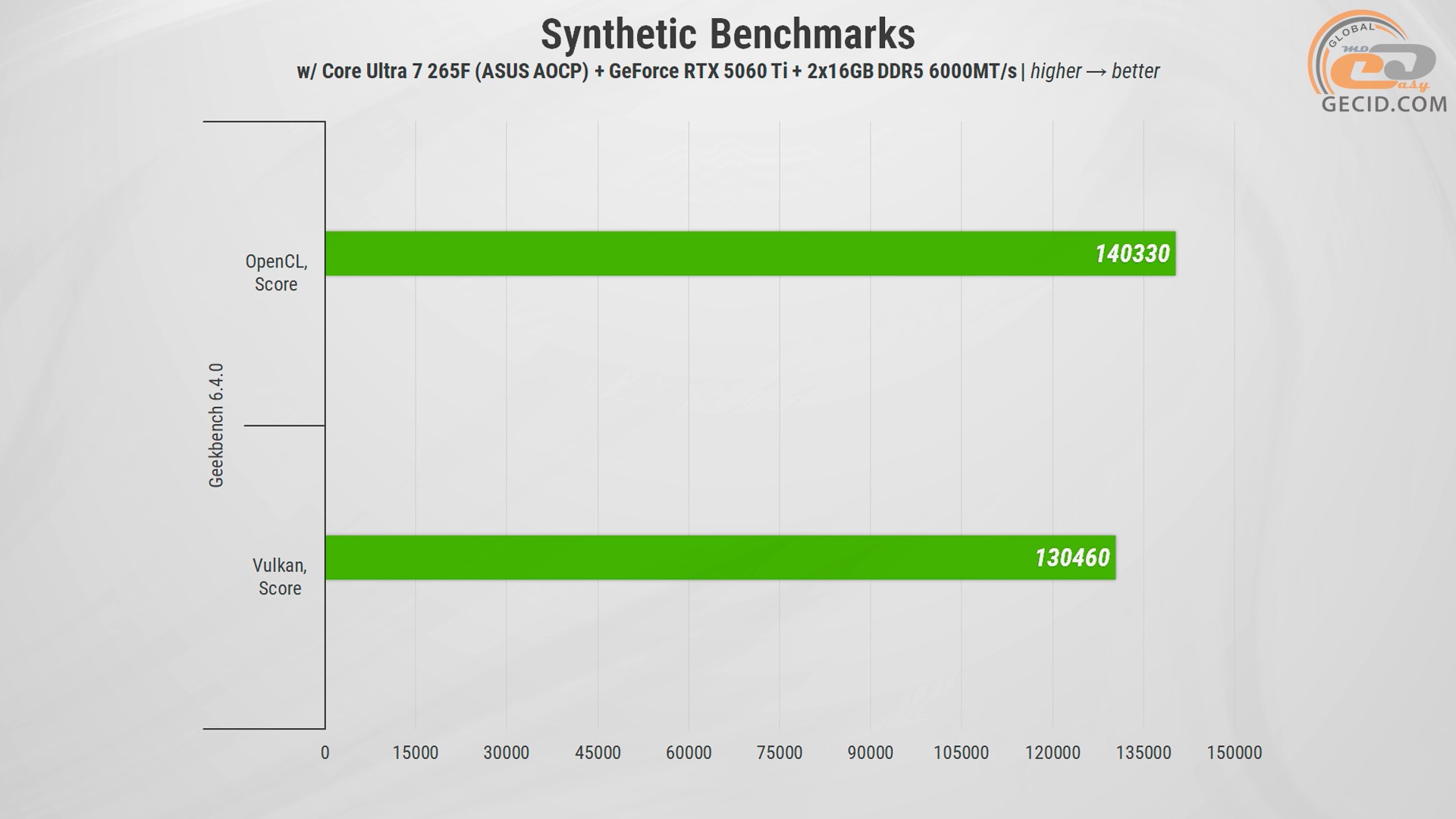
Task: Click the 'higher → better' note
Action: (x=1095, y=71)
